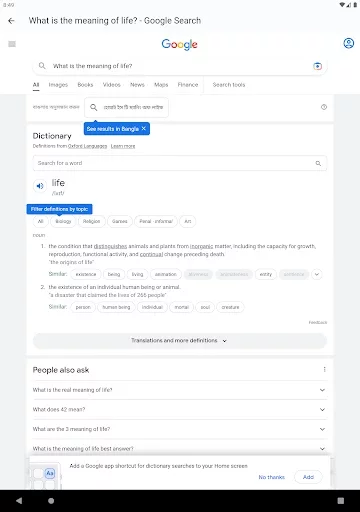This screenshot has width=360, height=512.
Task: Show more similar words chevron
Action: click(317, 274)
